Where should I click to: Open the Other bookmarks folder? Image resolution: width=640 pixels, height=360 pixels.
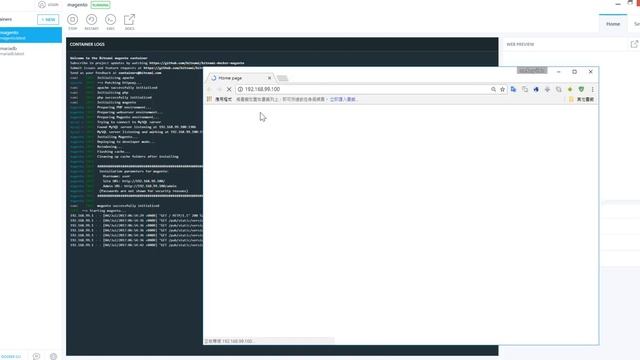pos(582,99)
